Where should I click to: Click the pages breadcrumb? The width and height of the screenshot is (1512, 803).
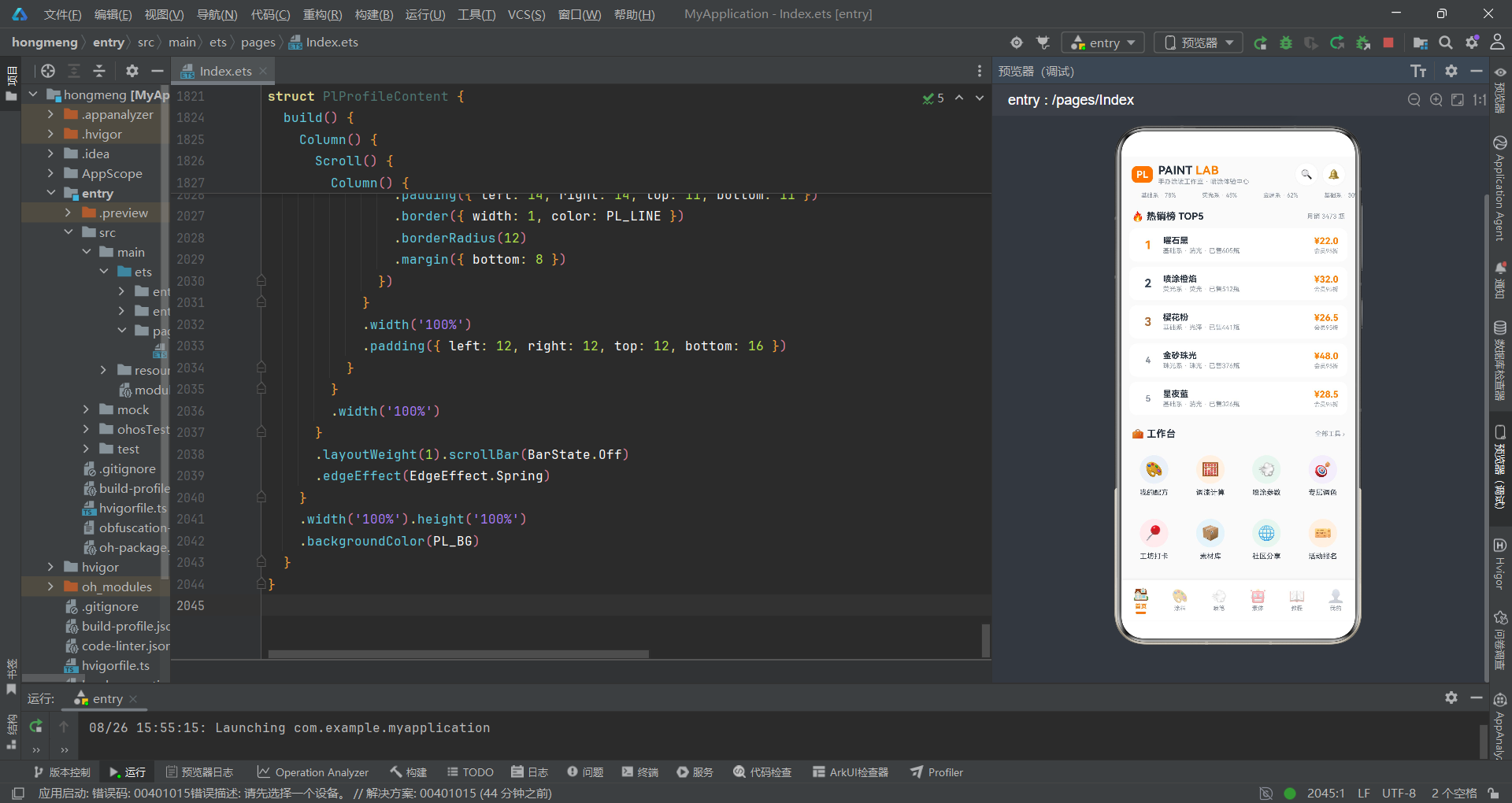pyautogui.click(x=258, y=43)
